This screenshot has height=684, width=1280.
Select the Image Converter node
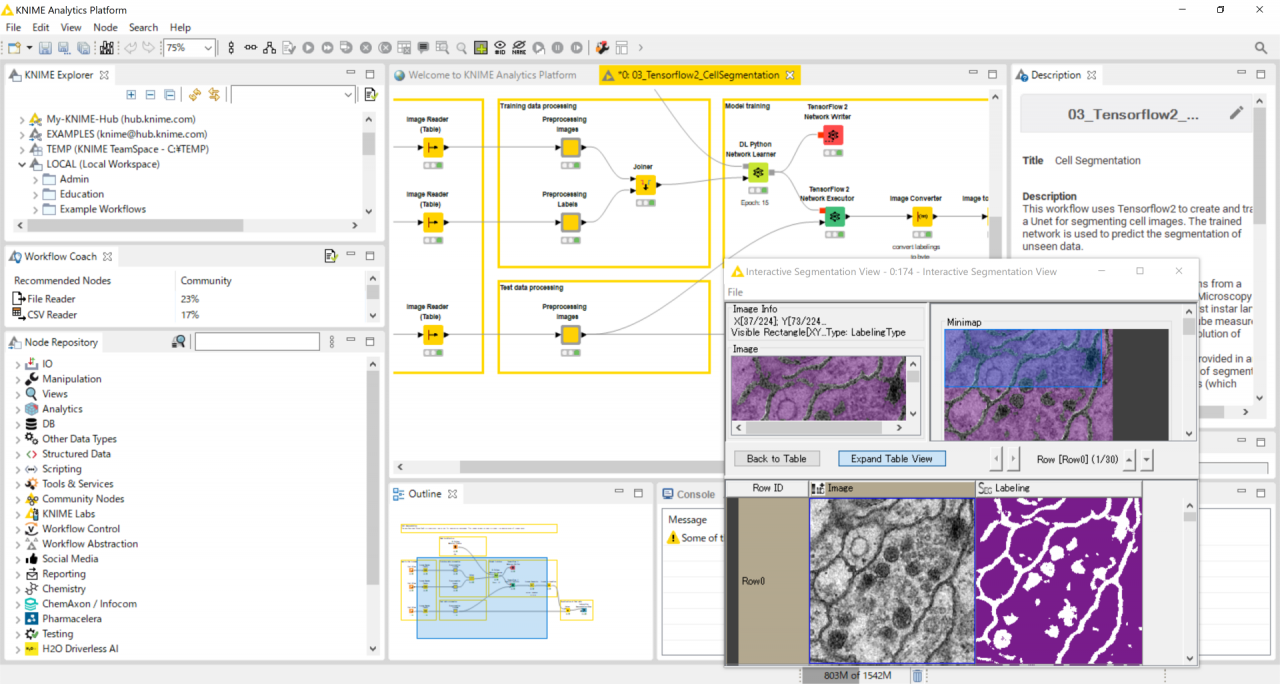(x=921, y=216)
